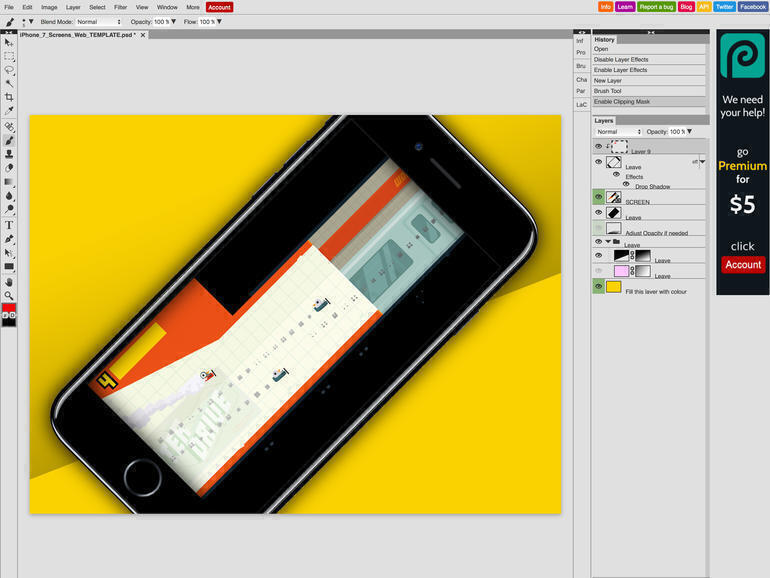This screenshot has height=578, width=770.
Task: Activate the Type tool
Action: [x=9, y=225]
